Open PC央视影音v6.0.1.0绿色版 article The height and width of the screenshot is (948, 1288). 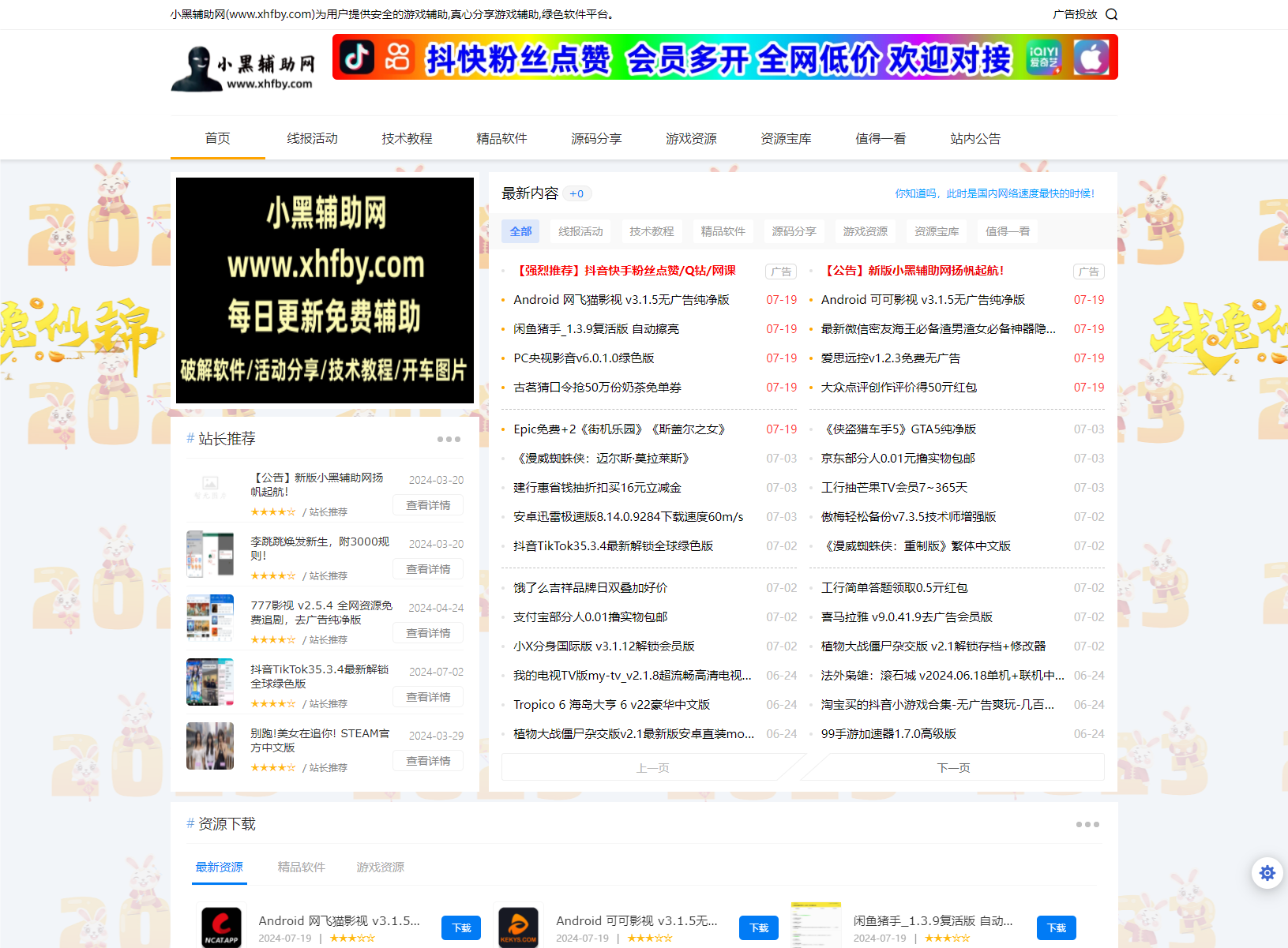coord(584,358)
